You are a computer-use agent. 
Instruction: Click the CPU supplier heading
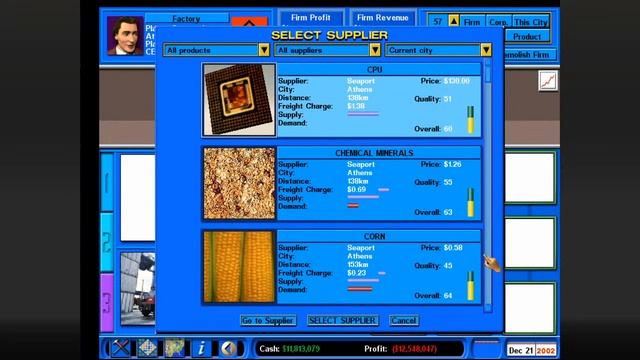(x=374, y=70)
